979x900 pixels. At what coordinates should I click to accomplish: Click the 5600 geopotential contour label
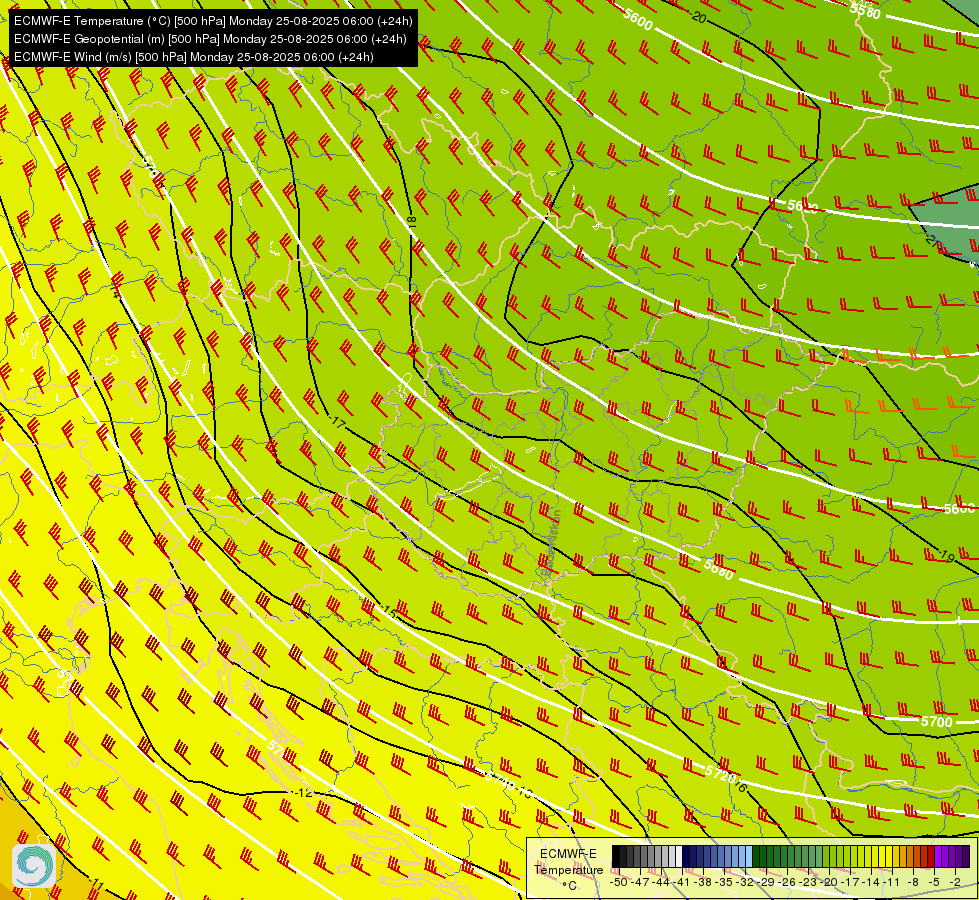pyautogui.click(x=637, y=21)
